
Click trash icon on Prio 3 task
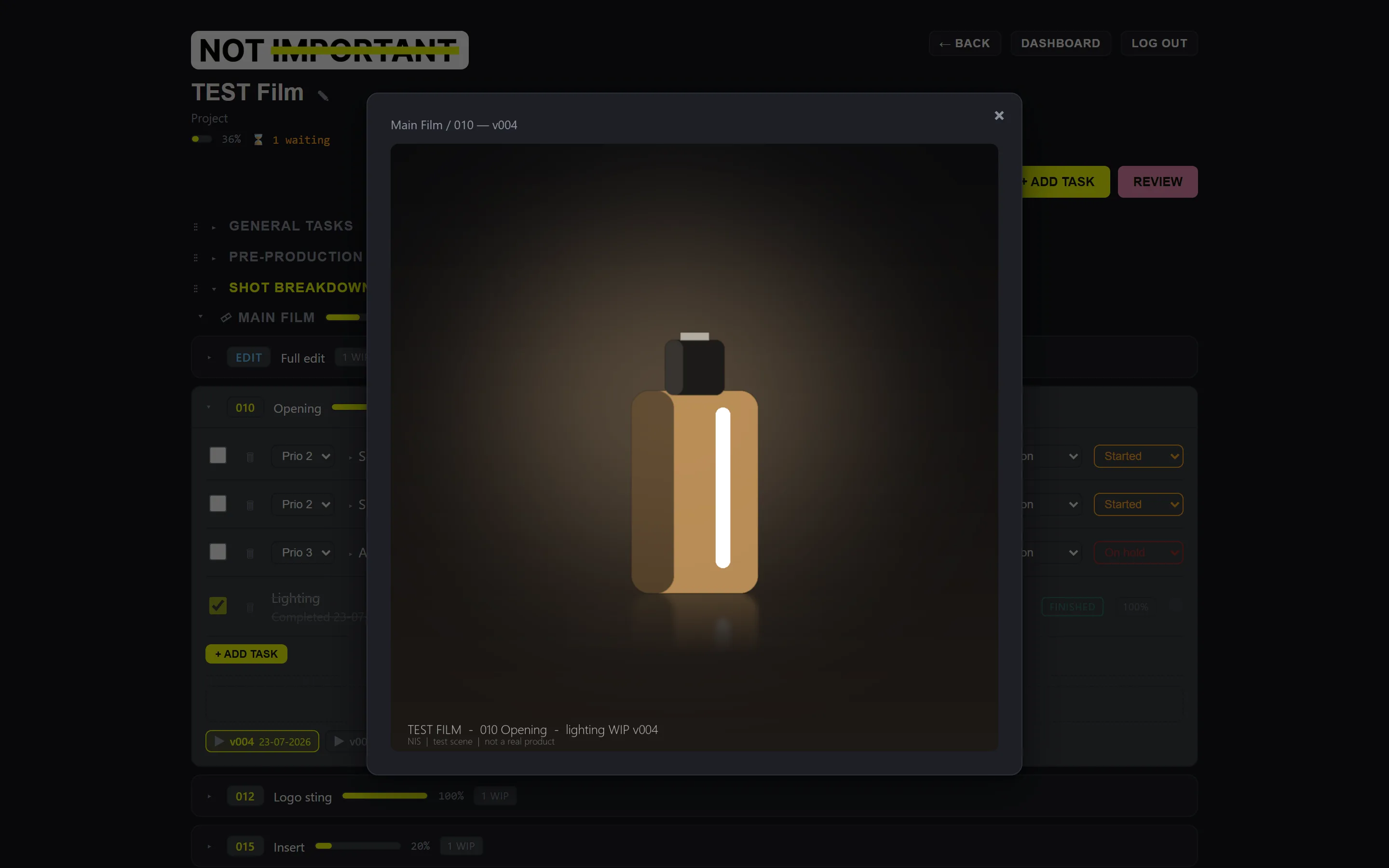[250, 554]
